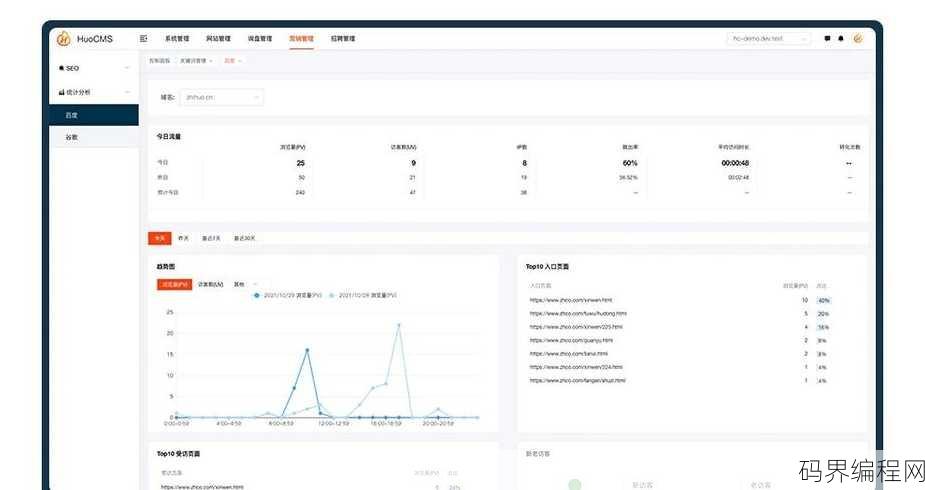Click today's bounce rate 60%
925x490 pixels.
click(630, 163)
